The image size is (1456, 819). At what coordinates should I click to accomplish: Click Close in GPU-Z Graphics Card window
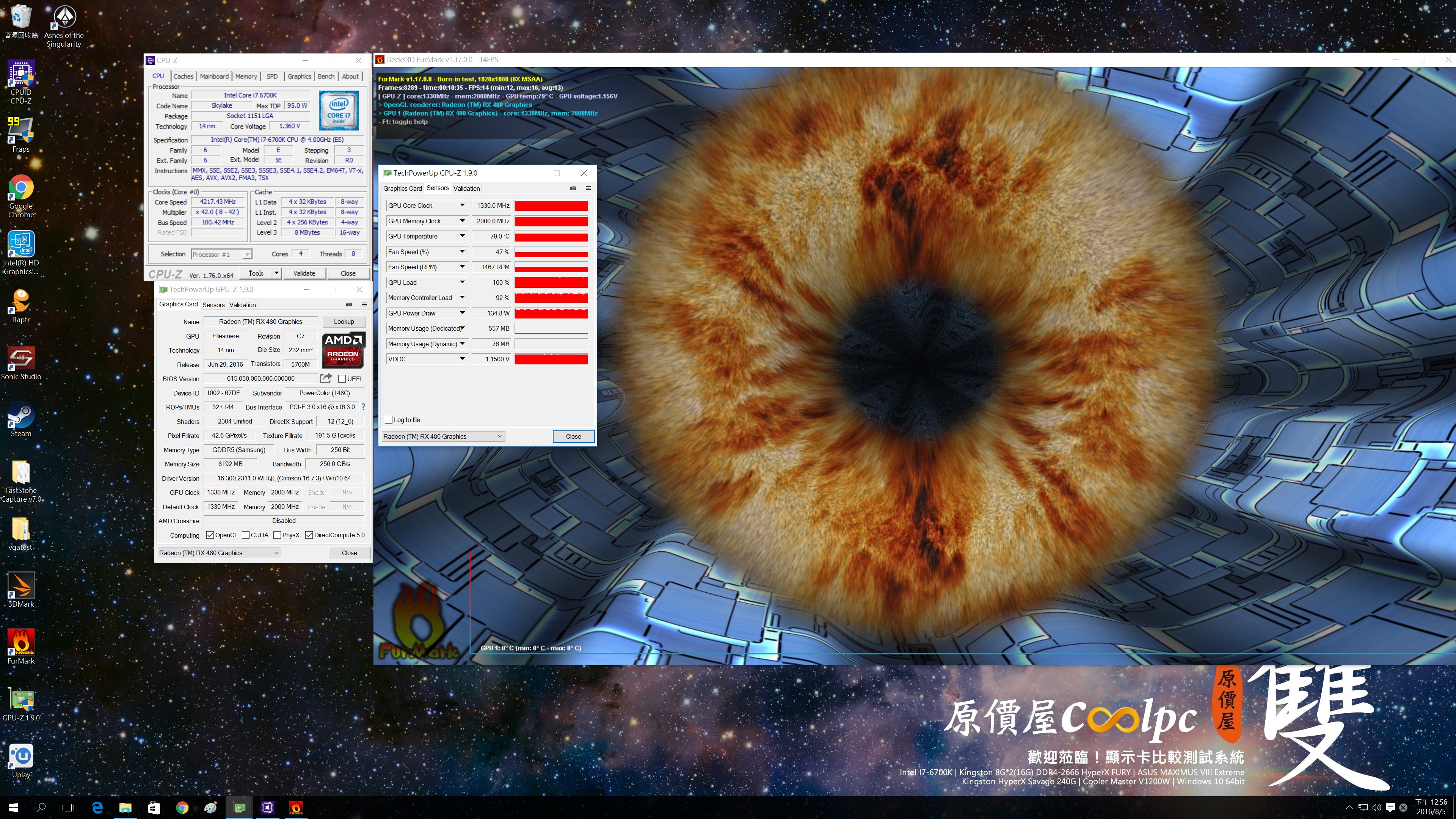(349, 553)
